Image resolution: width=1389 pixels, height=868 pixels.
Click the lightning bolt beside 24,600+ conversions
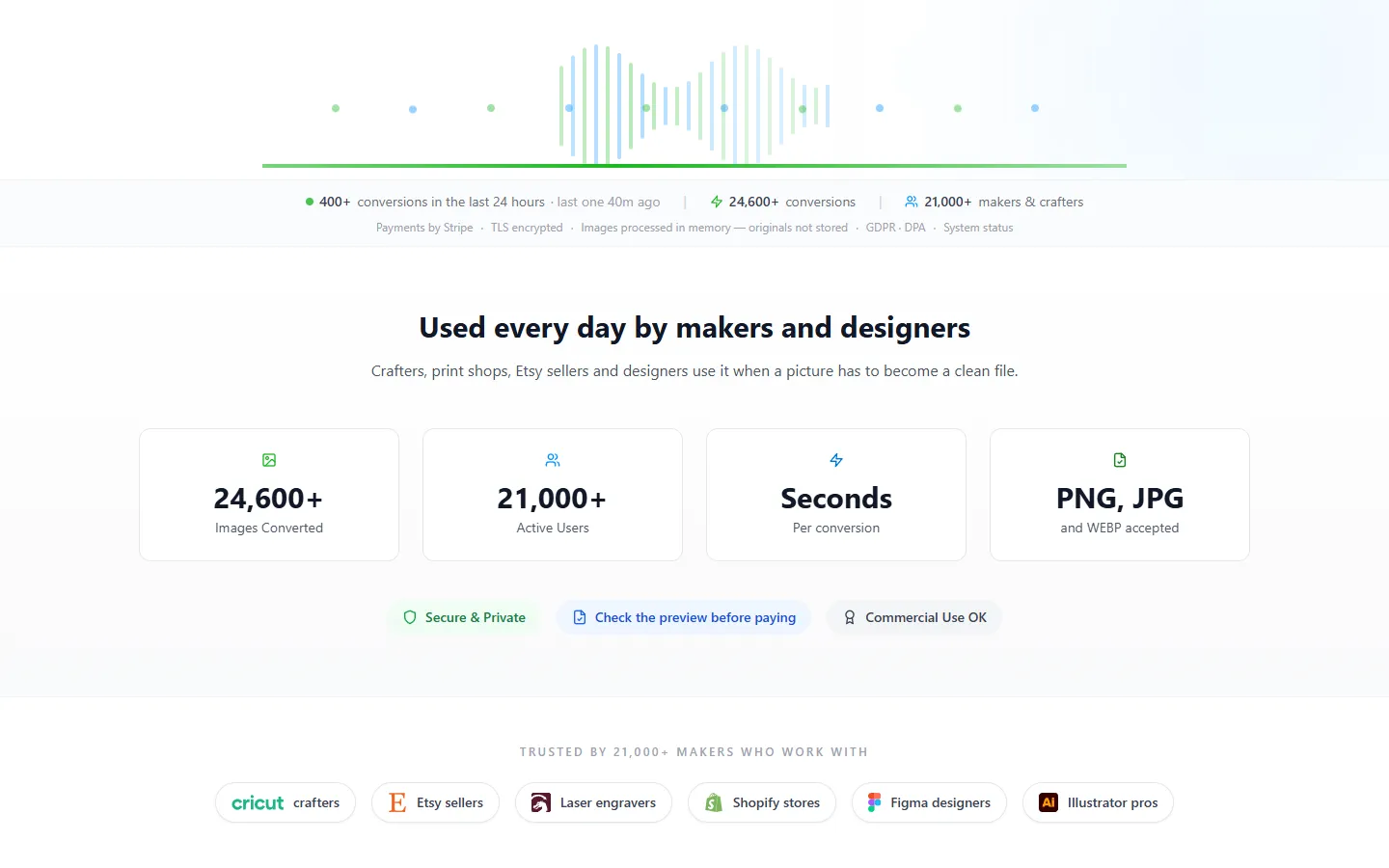click(717, 202)
